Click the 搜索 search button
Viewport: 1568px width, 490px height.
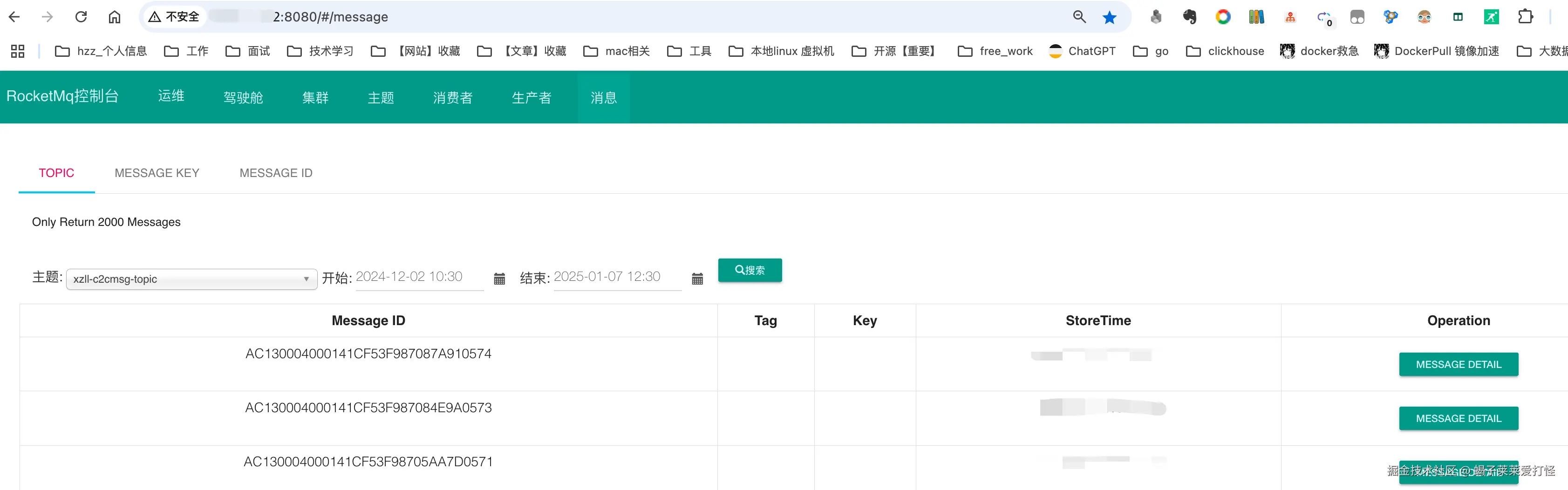[x=750, y=270]
